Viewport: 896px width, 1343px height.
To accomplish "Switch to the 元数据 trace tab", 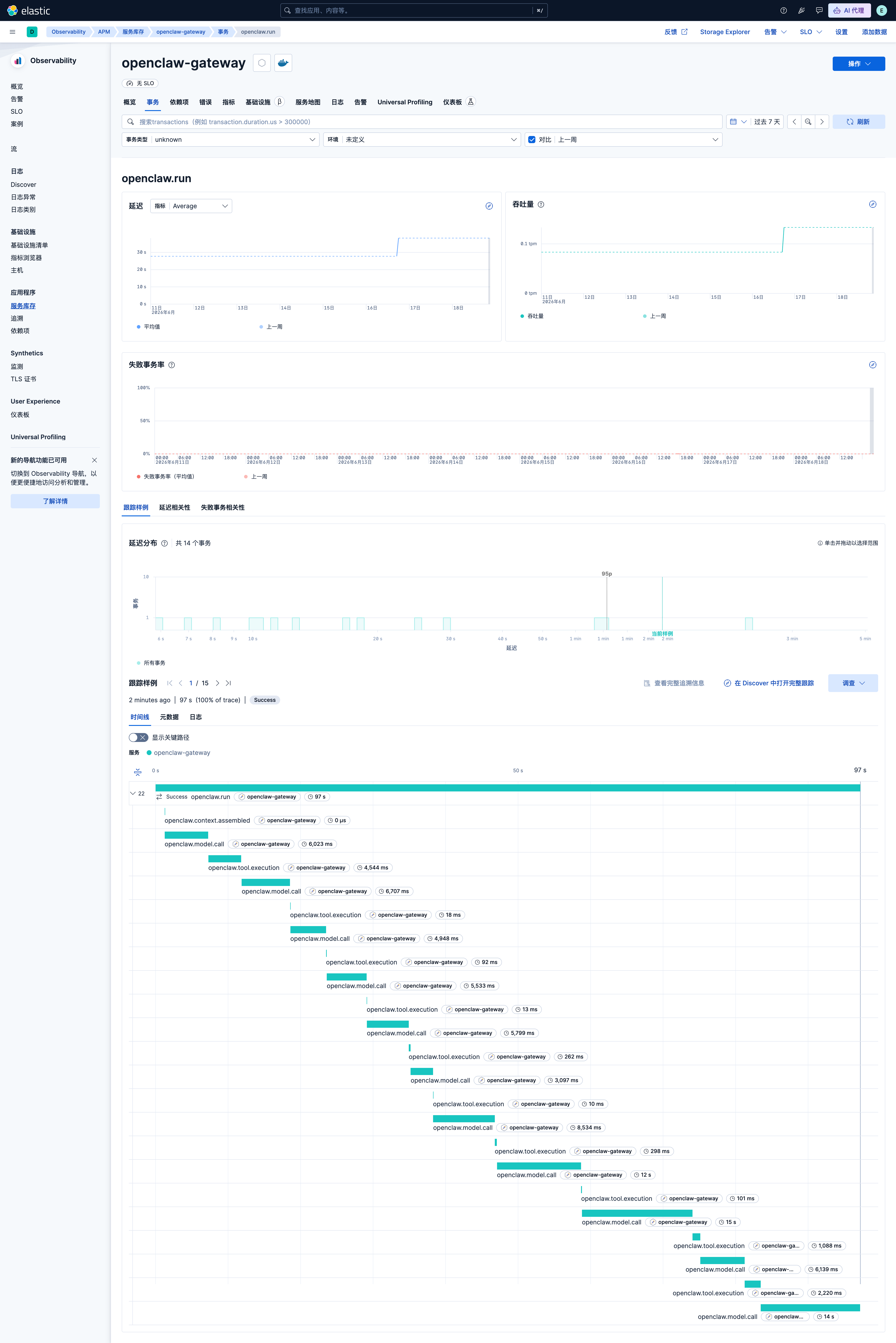I will pyautogui.click(x=169, y=717).
